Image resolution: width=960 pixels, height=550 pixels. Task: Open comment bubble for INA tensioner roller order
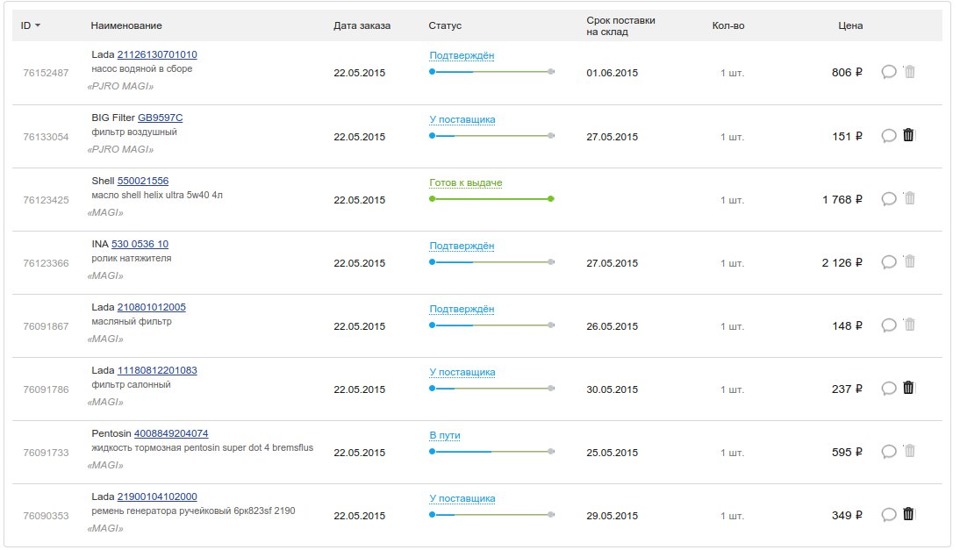pos(888,262)
